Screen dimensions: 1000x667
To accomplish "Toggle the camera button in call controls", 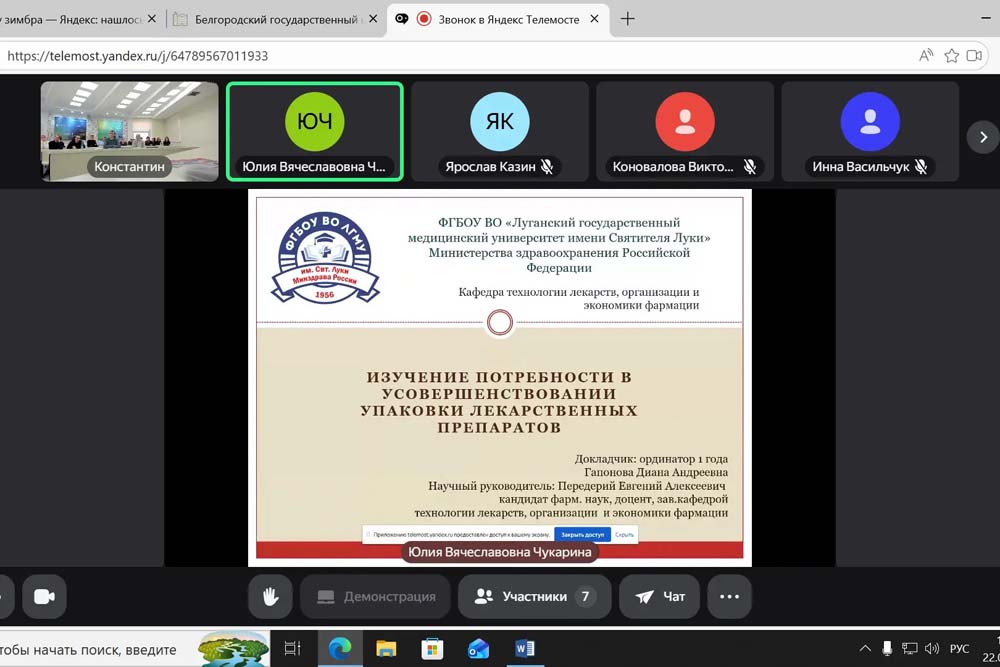I will [x=44, y=596].
